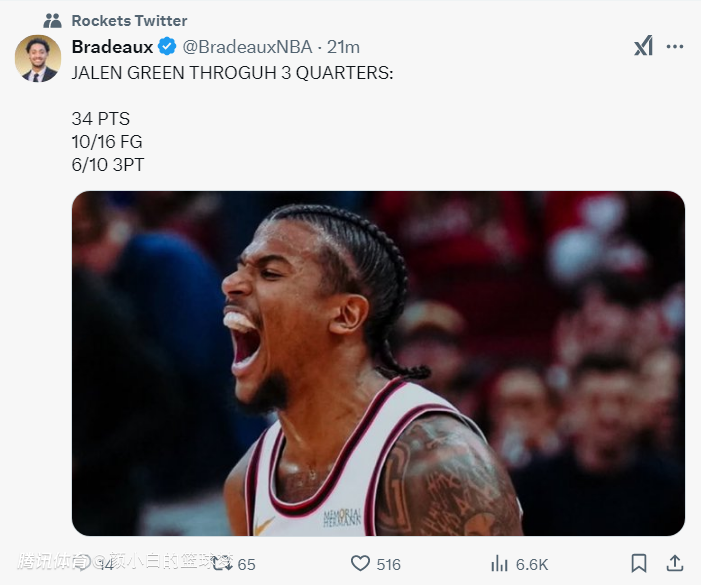Click the 21m post timestamp

(x=343, y=47)
